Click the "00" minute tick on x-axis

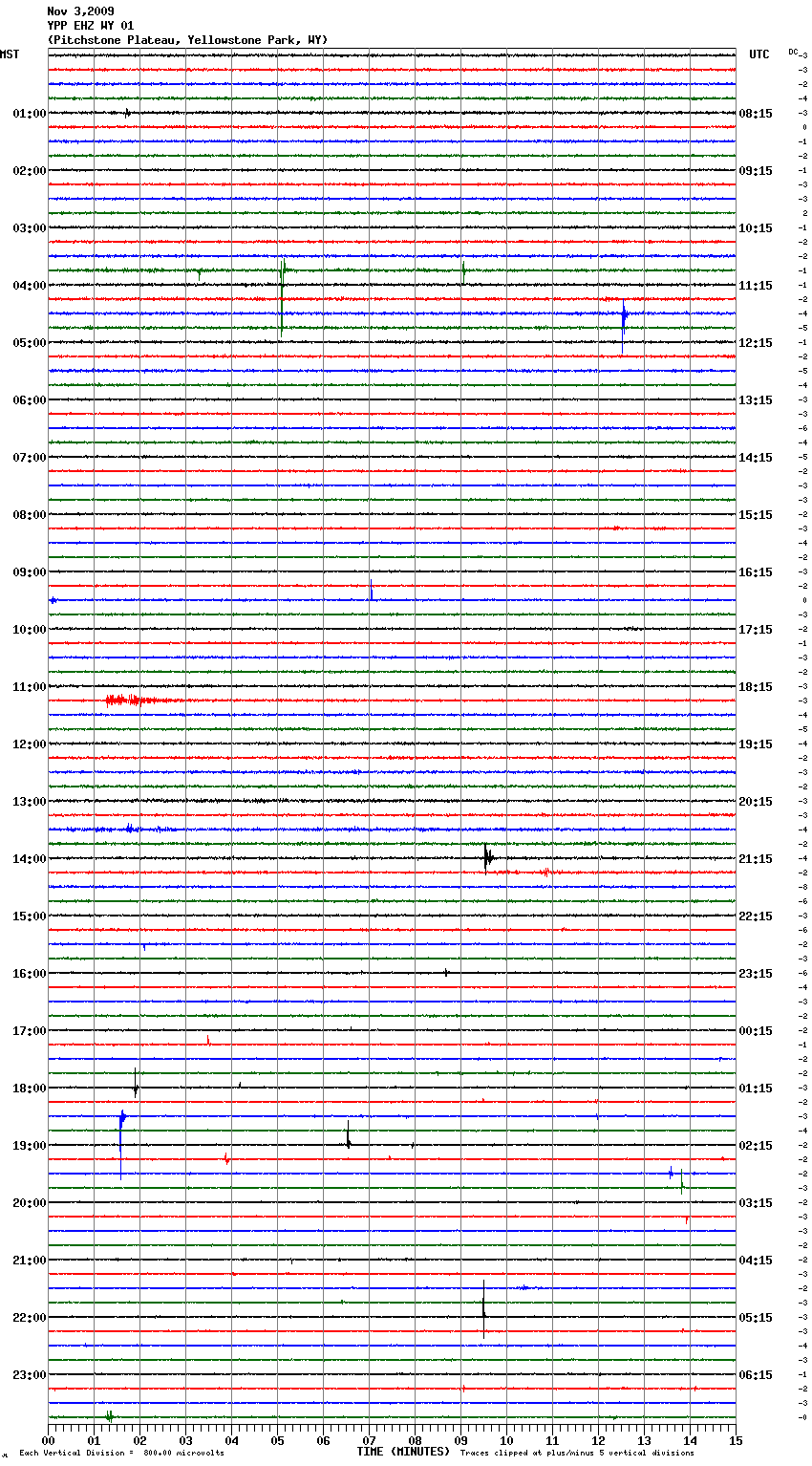(x=48, y=1439)
